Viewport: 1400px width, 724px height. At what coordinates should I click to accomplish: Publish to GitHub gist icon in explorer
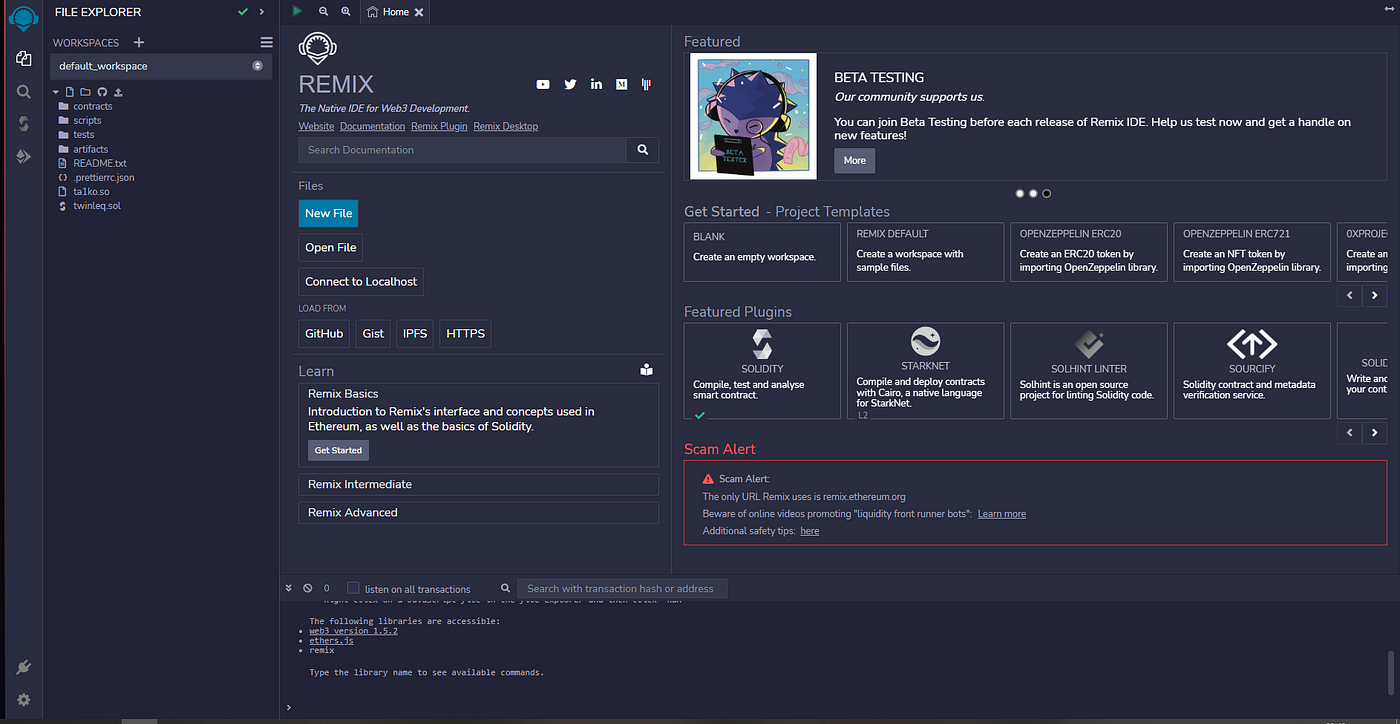[101, 91]
